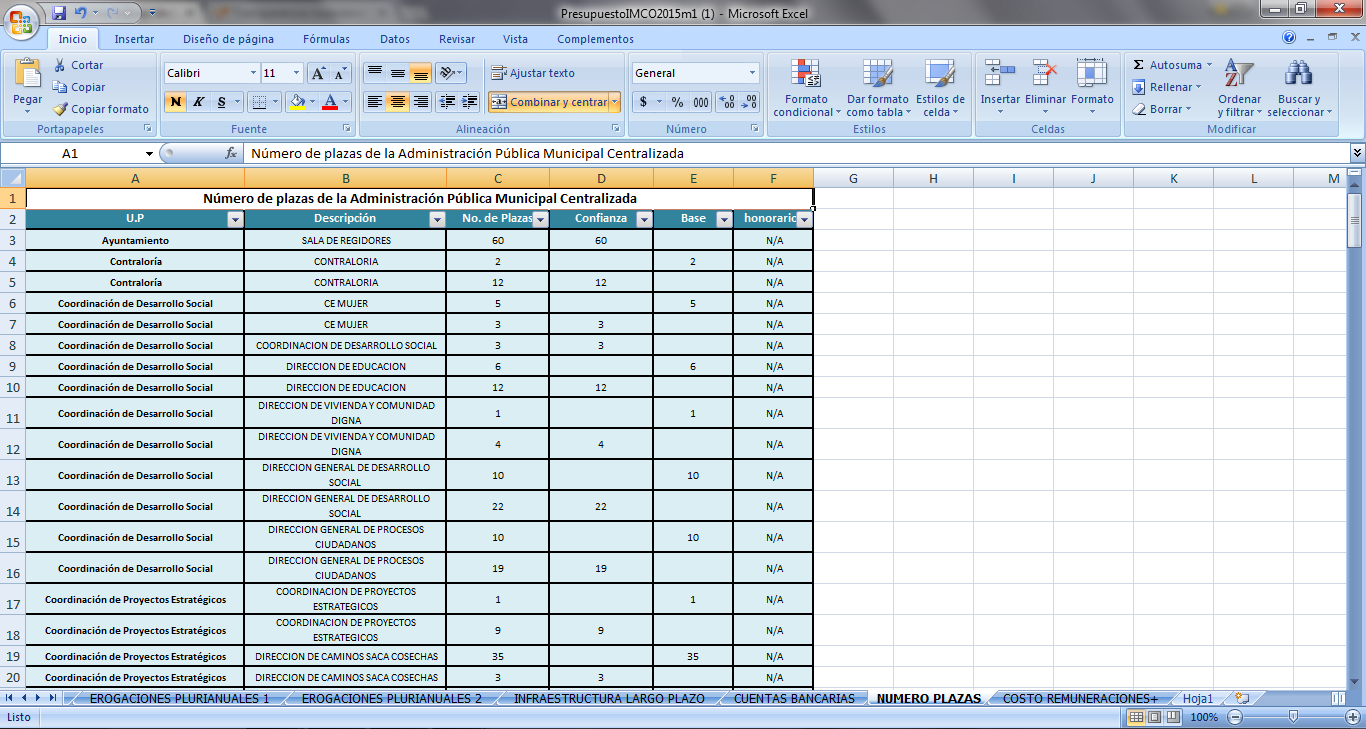Save workbook from Quick Access toolbar

(59, 13)
